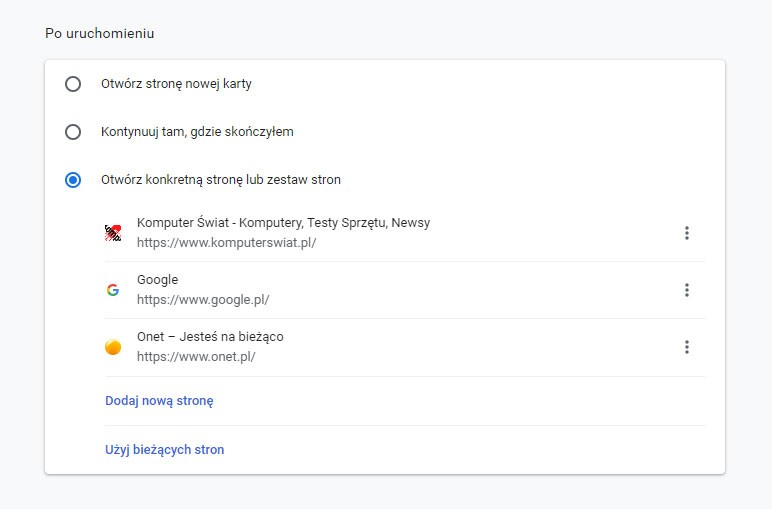
Task: Click the "Google" page title text
Action: (x=157, y=280)
